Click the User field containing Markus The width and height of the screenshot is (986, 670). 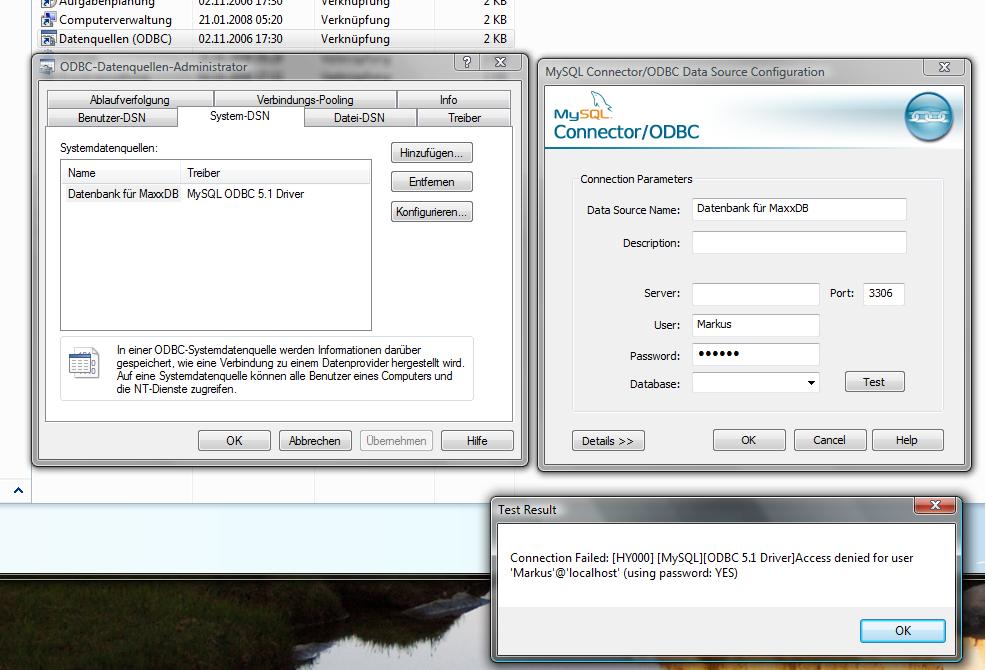(x=756, y=325)
